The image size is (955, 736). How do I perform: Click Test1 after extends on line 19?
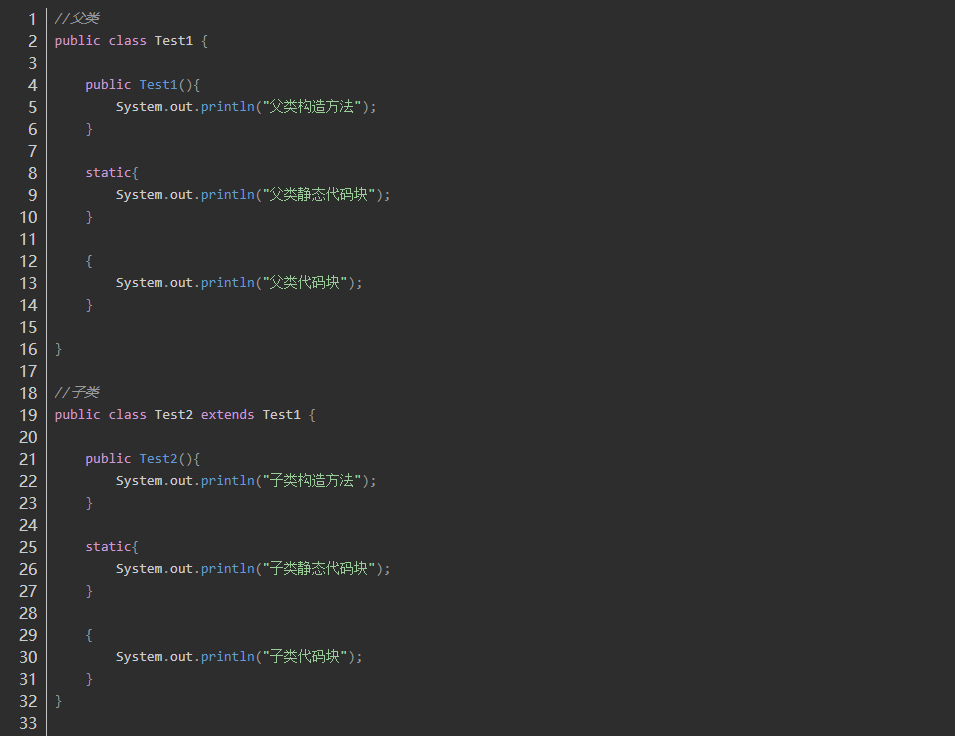click(x=281, y=415)
